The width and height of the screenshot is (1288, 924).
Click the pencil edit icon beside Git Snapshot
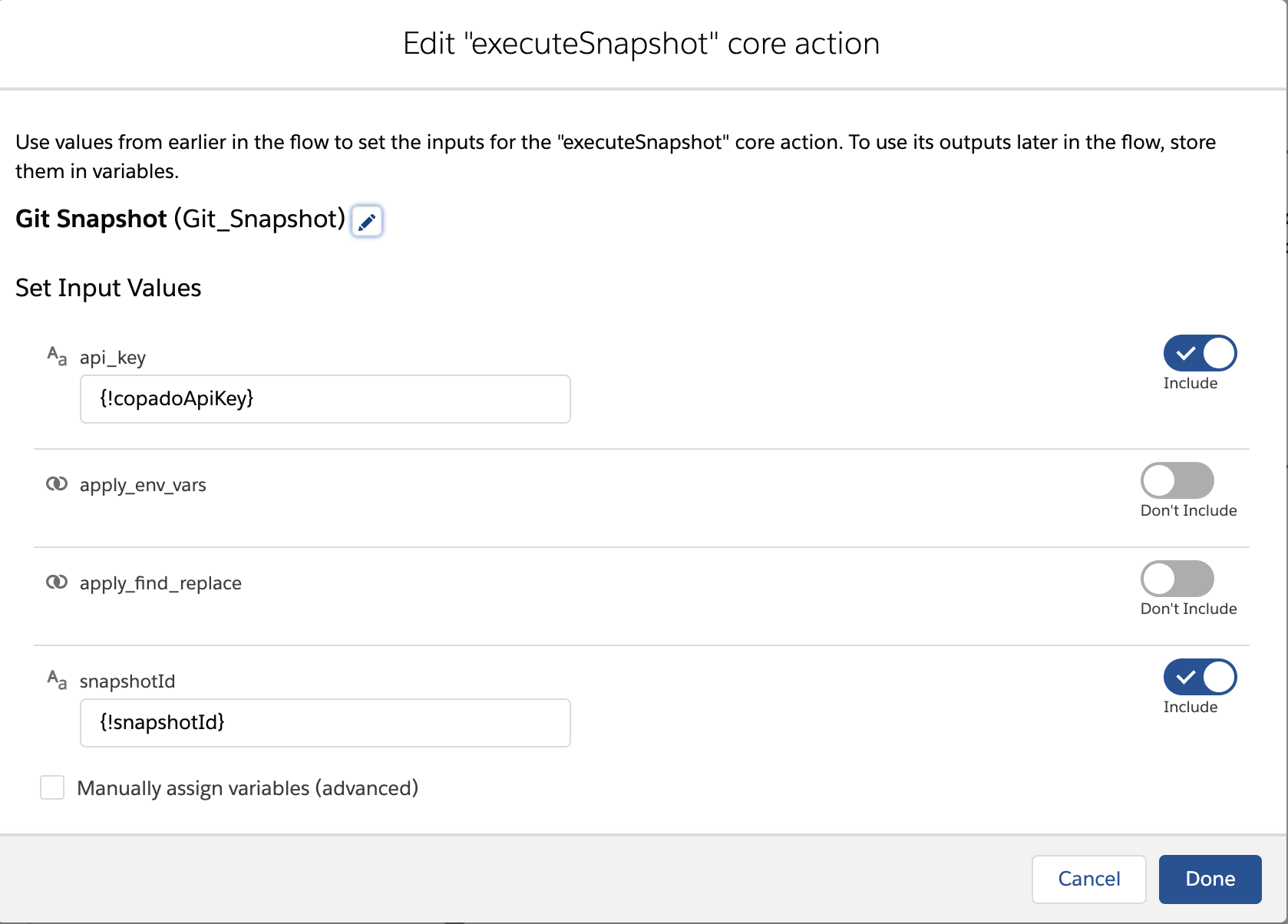367,221
